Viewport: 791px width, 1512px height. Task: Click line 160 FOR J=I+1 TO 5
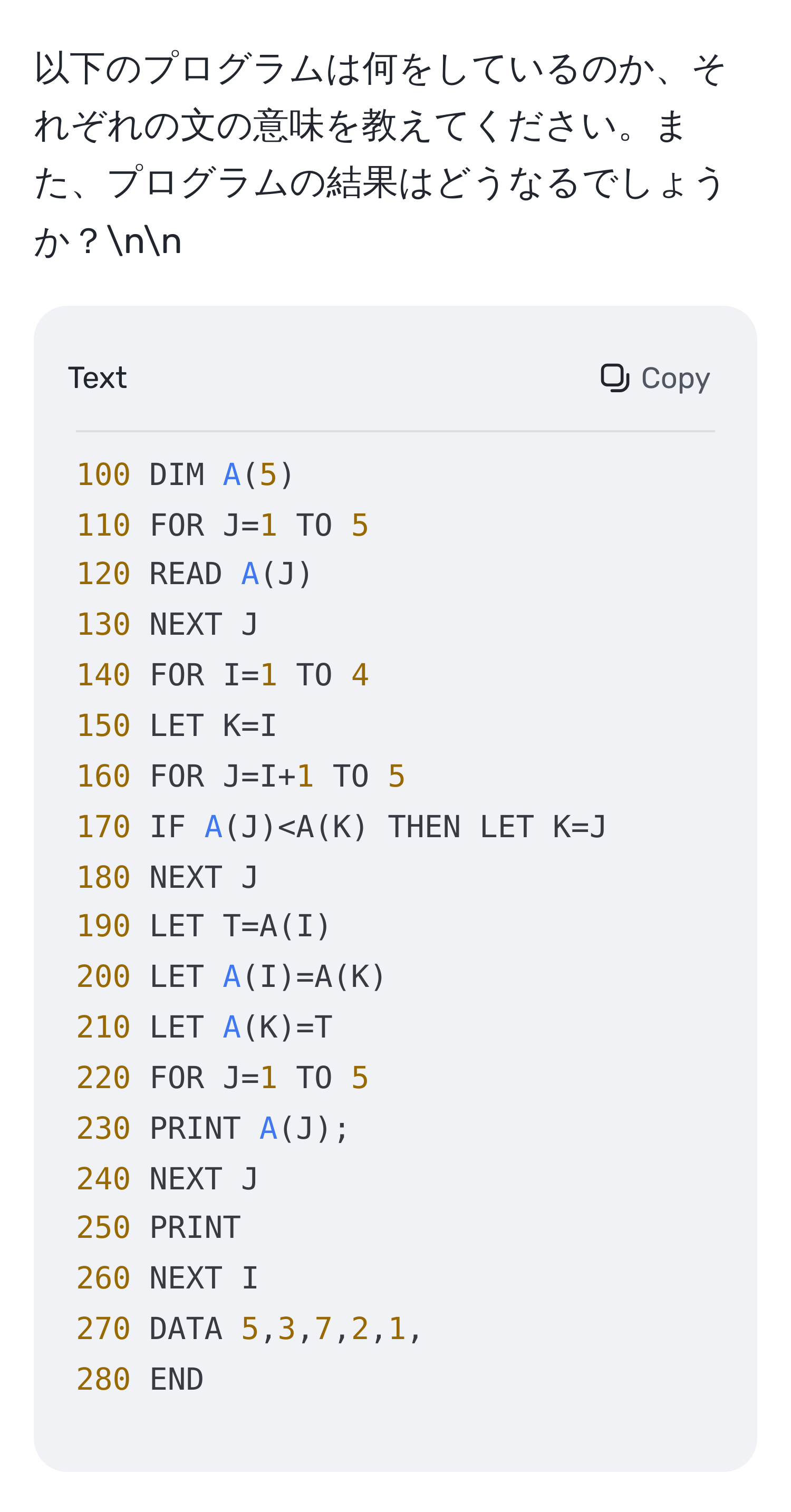(241, 776)
